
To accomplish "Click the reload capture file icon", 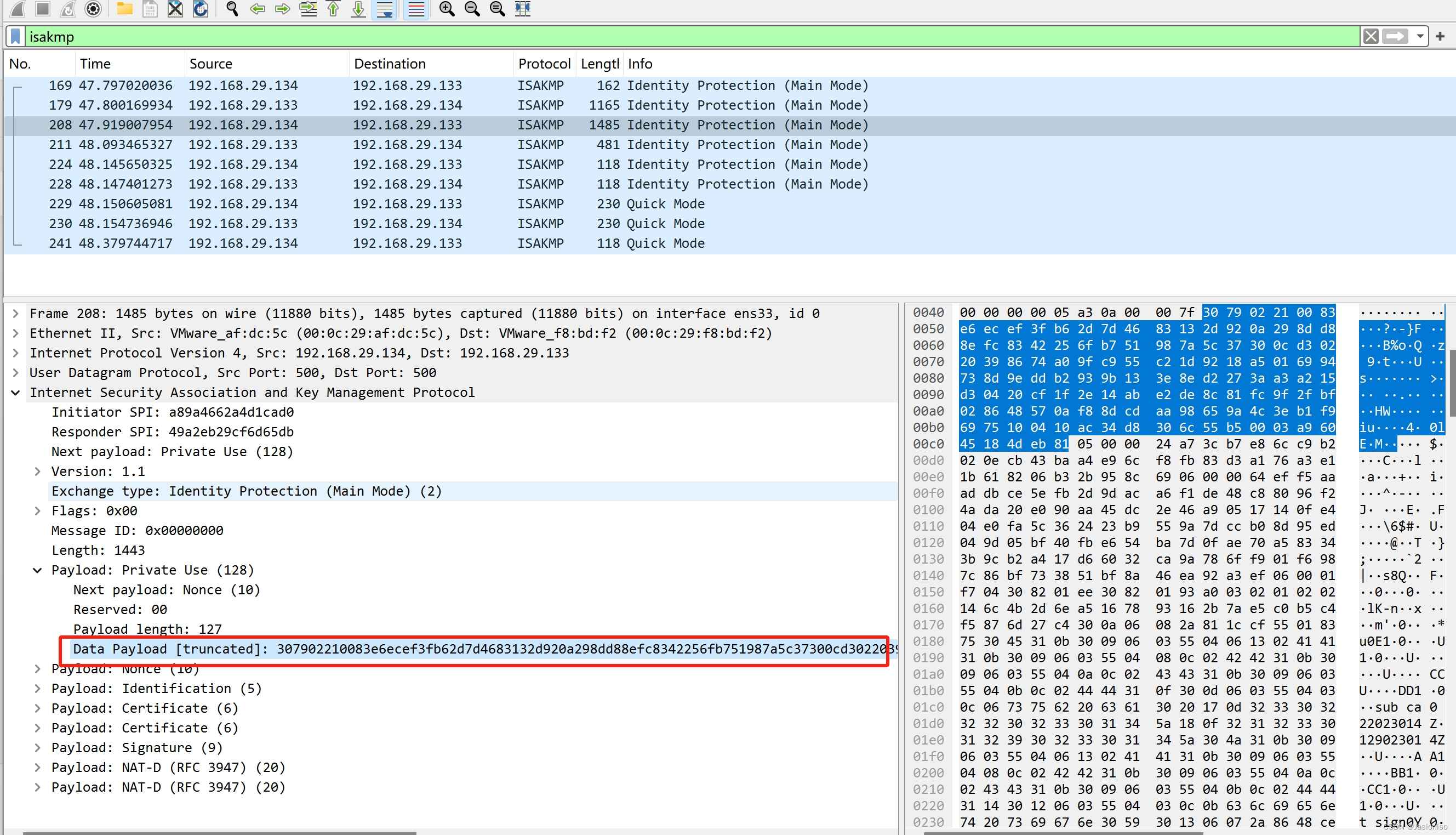I will point(200,9).
